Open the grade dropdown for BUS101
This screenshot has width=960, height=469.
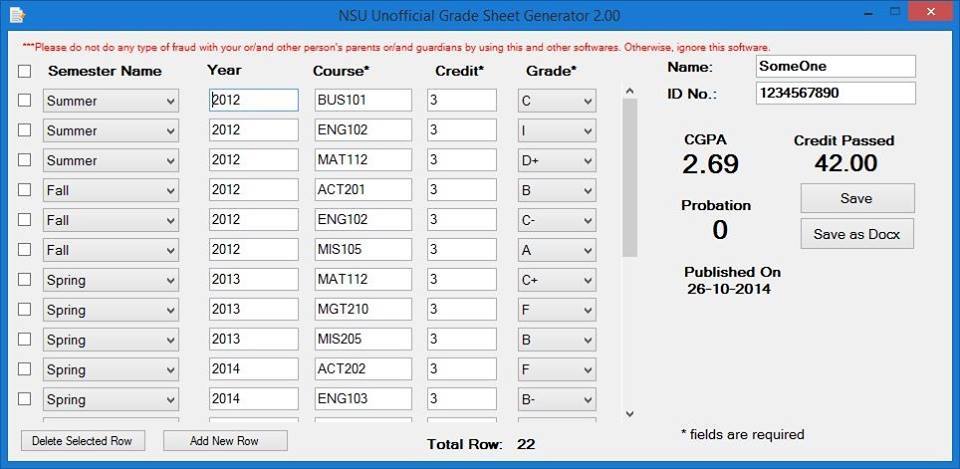tap(557, 101)
